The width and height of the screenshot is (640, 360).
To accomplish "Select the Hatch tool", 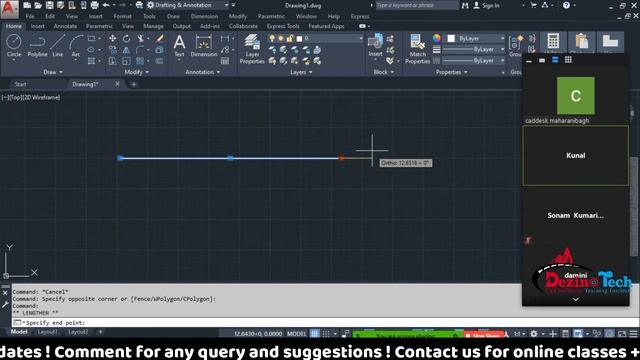I will click(91, 61).
